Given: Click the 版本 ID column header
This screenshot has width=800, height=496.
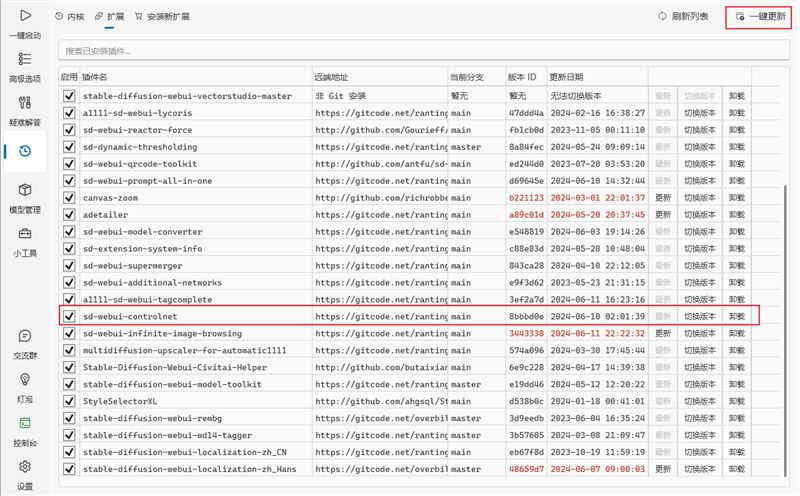Looking at the screenshot, I should click(522, 77).
